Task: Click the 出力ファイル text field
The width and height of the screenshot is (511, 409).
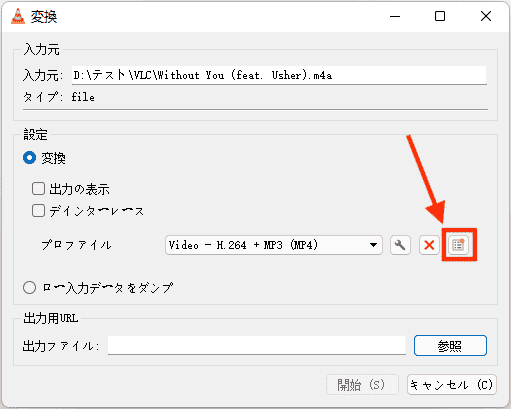Action: [x=257, y=345]
